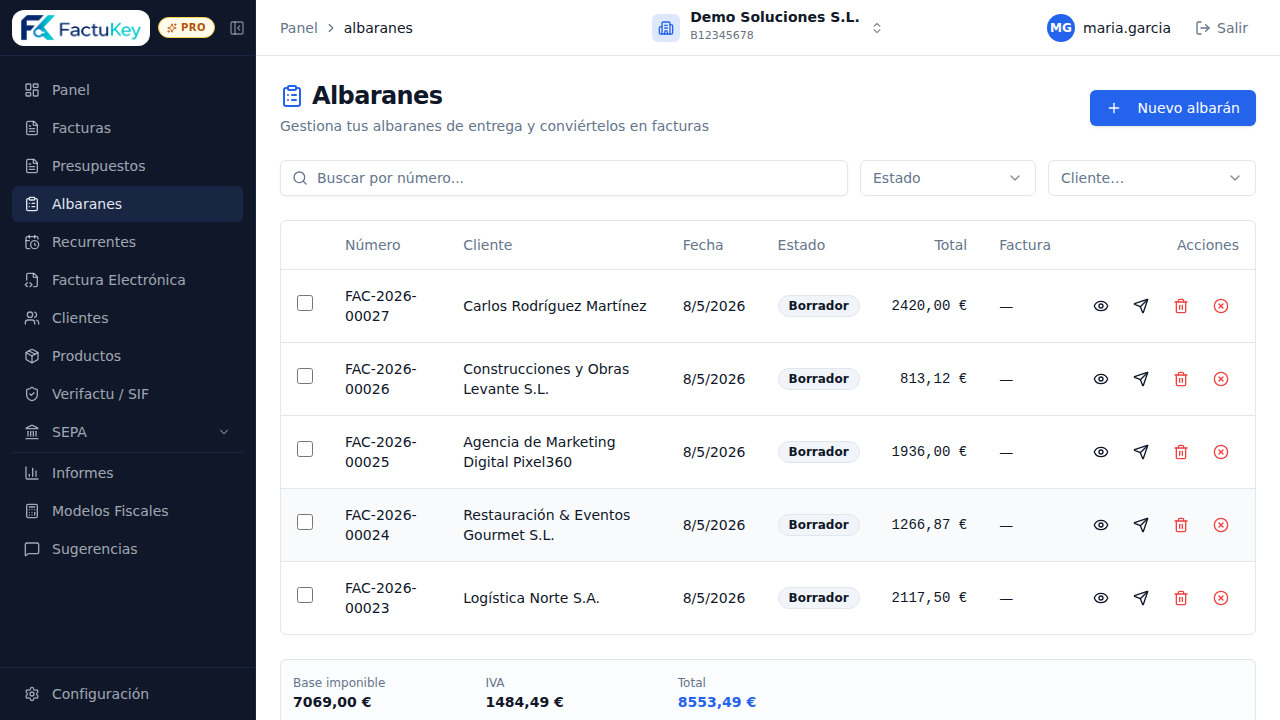Screen dimensions: 1280x720
Task: Open Presupuestos in the sidebar
Action: (127, 166)
